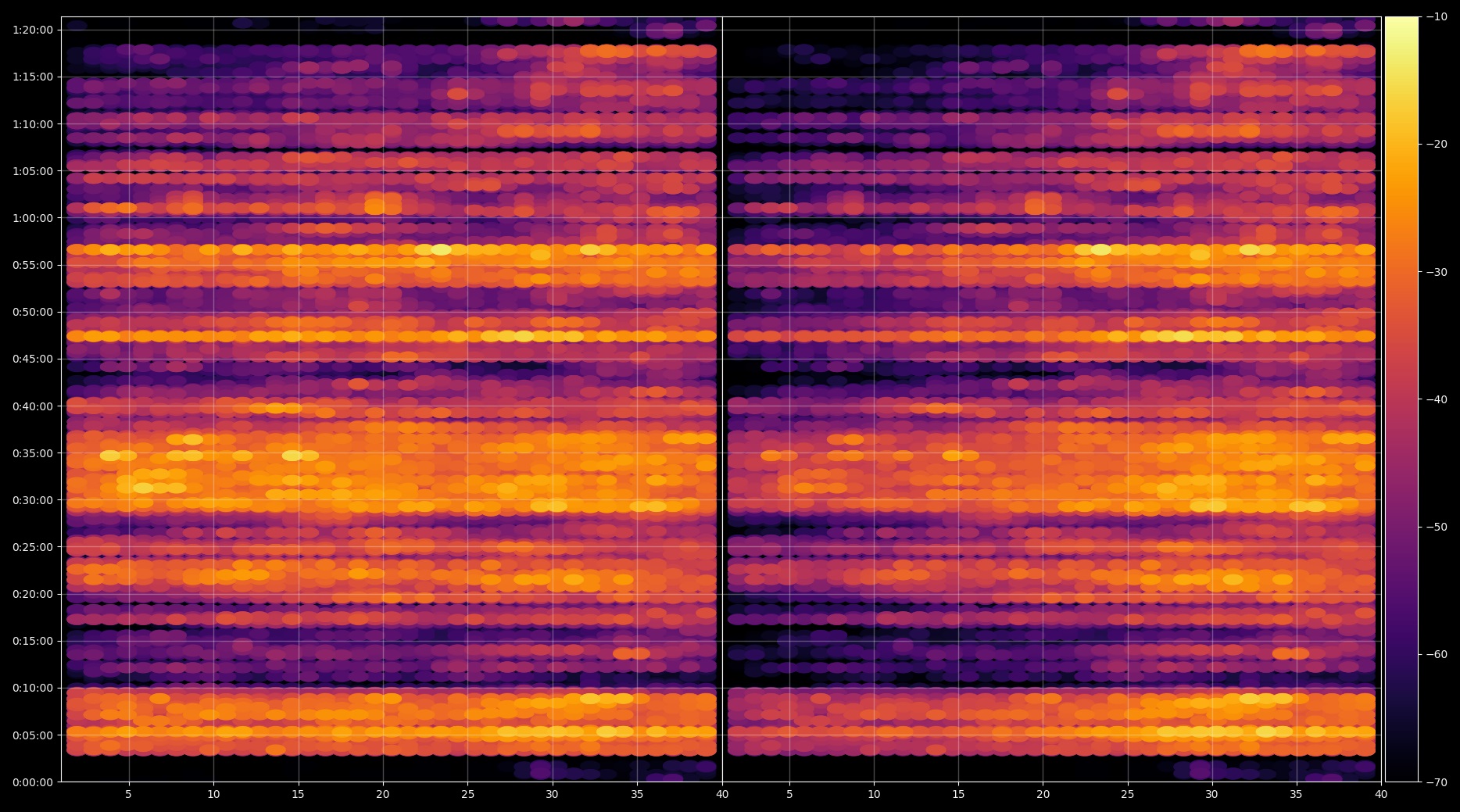Click the 0:00:00 time axis label
This screenshot has height=812, width=1460.
point(33,782)
